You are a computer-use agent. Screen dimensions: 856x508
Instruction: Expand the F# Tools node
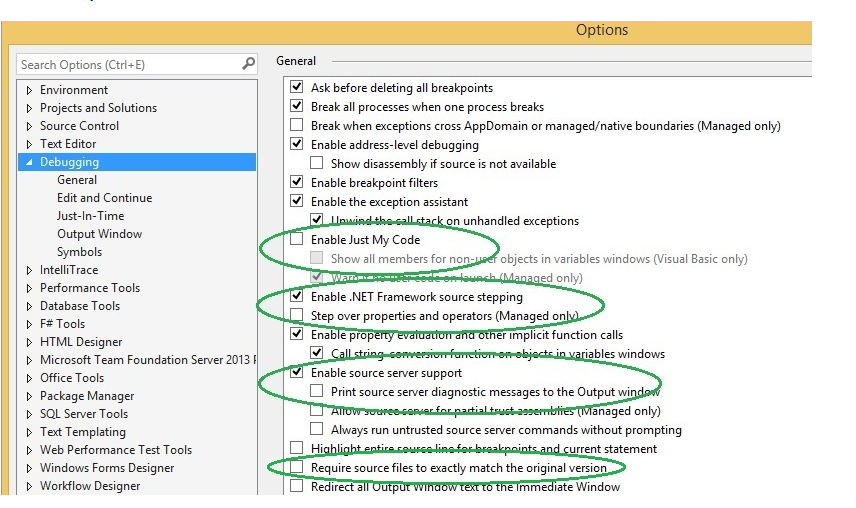(29, 324)
